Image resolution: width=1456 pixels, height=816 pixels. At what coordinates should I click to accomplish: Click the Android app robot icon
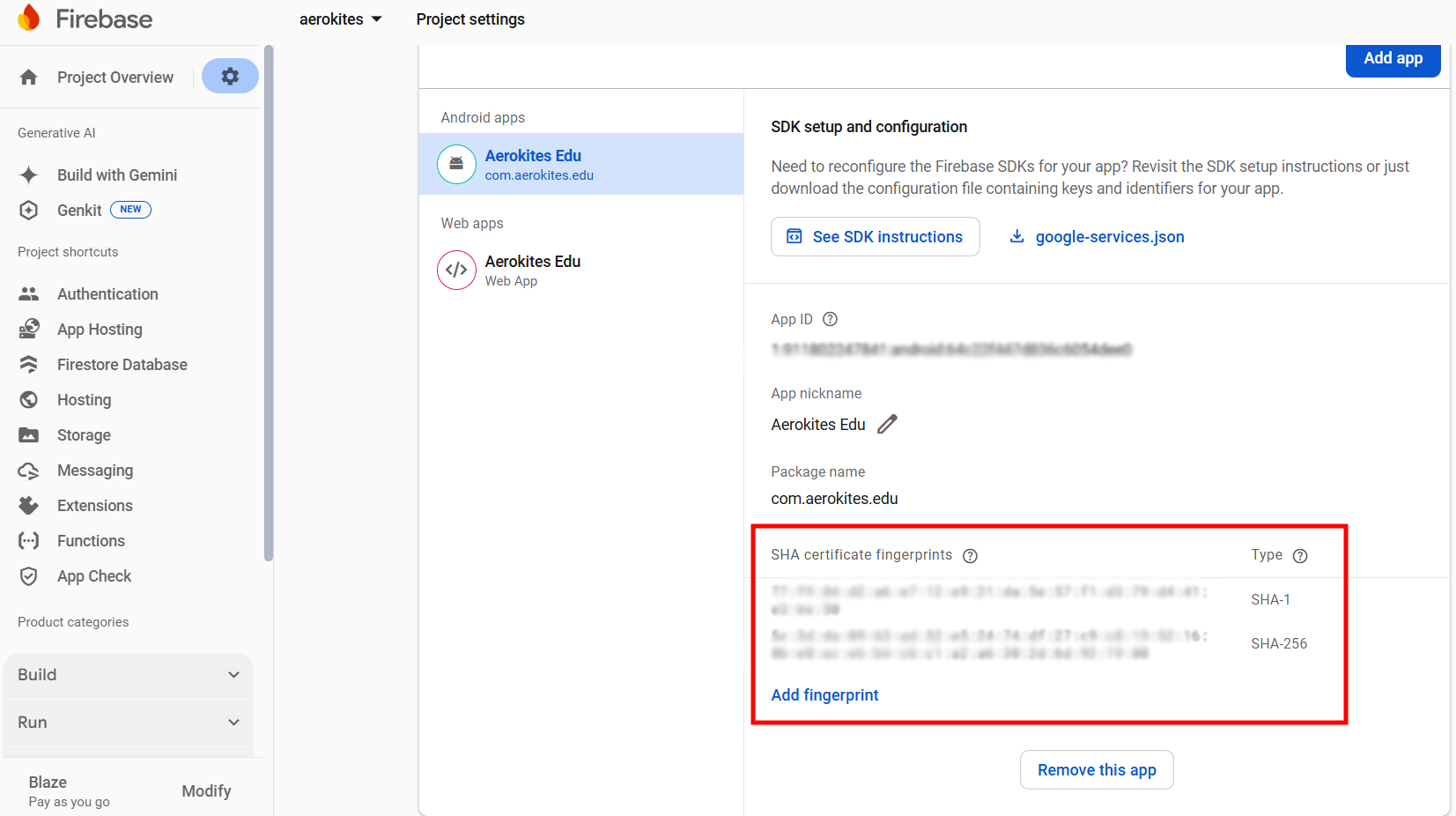[456, 164]
